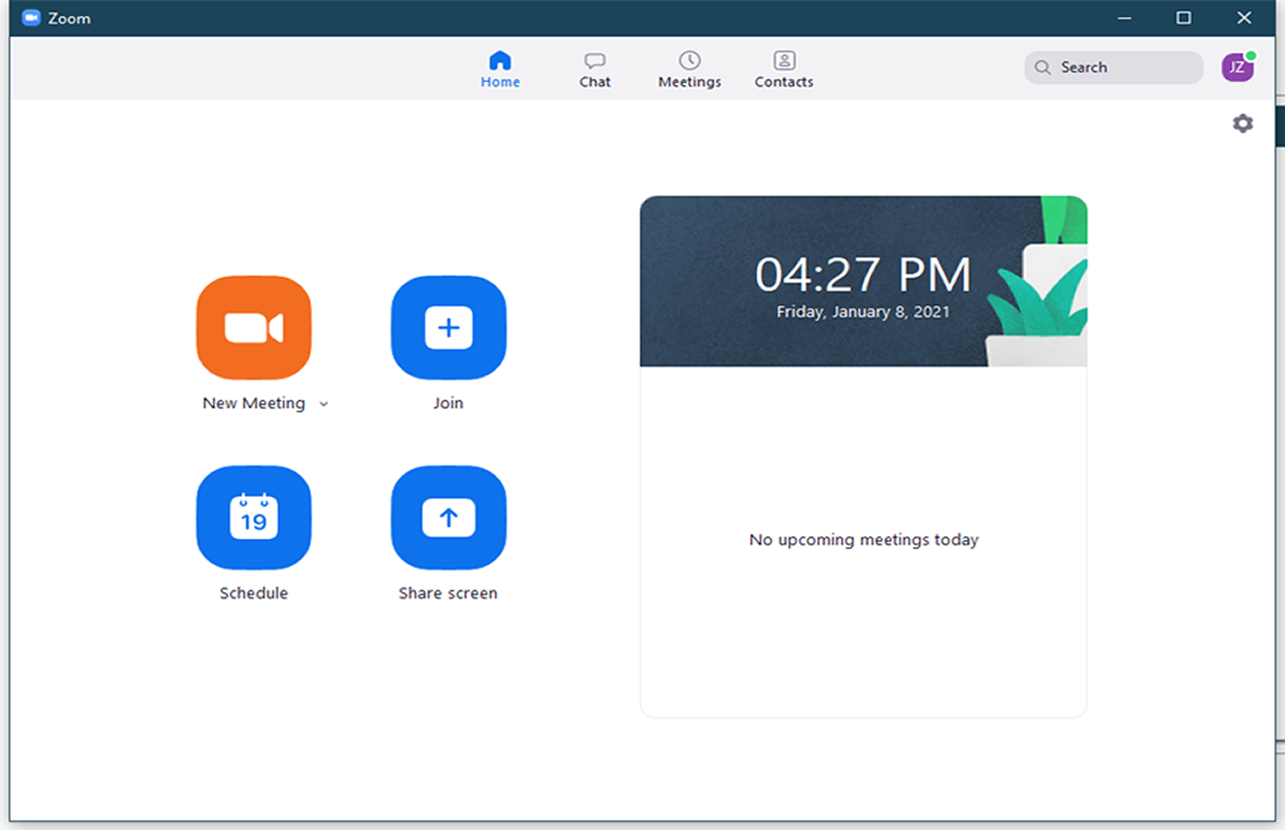Switch to the Chat tab

(x=595, y=70)
